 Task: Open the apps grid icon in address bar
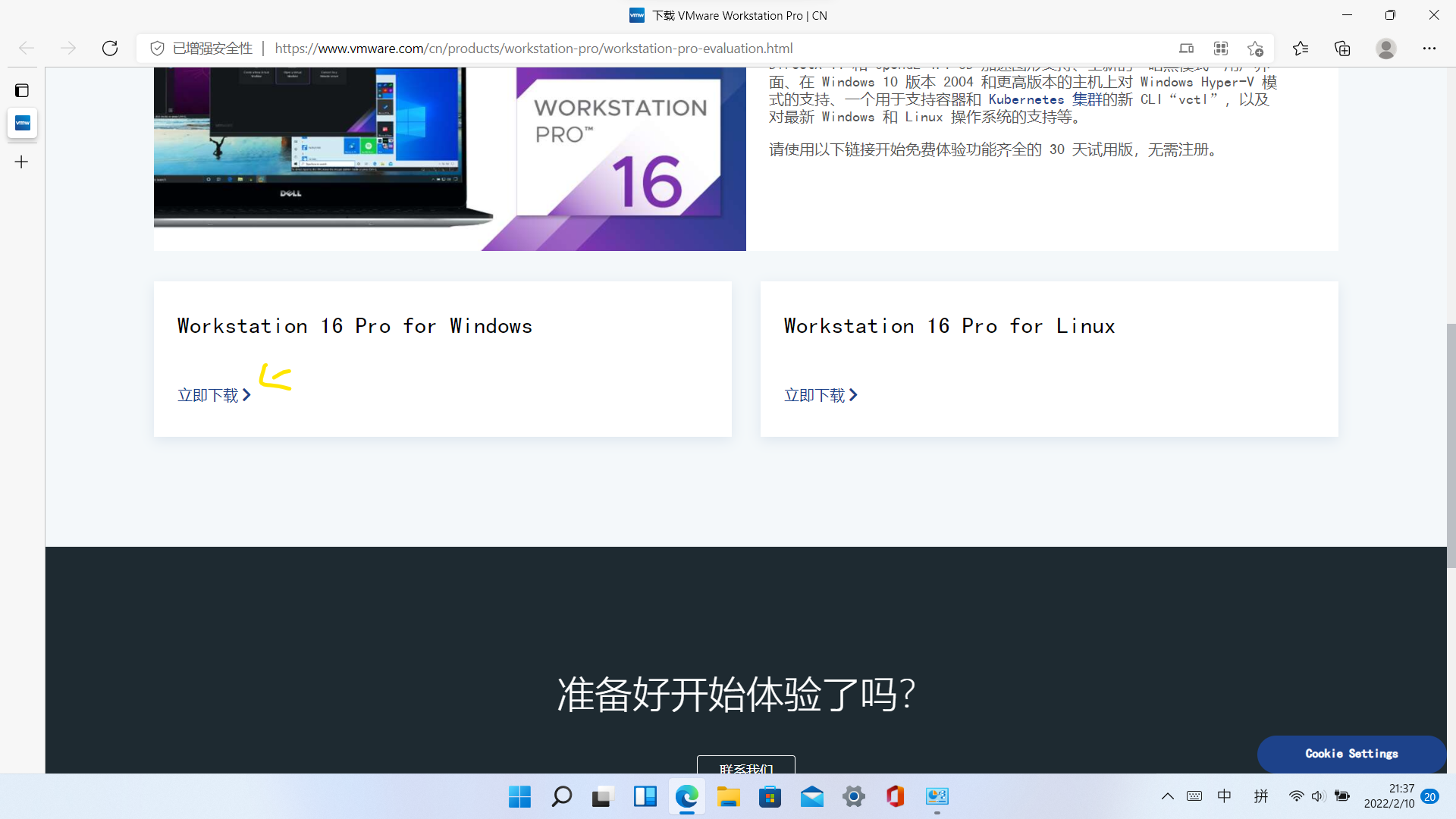click(x=1221, y=49)
